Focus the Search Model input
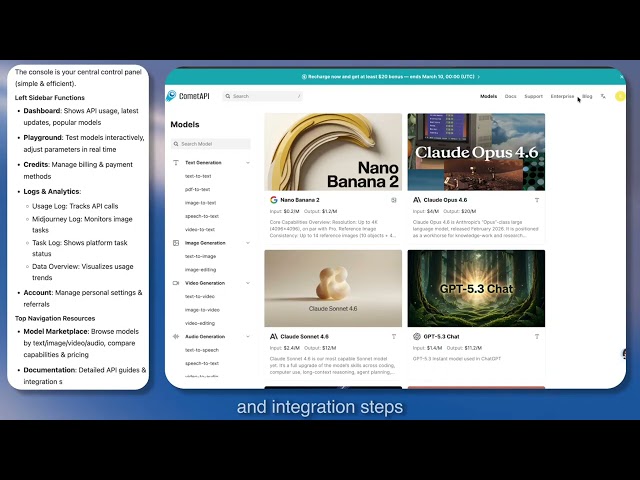The width and height of the screenshot is (640, 480). point(211,144)
